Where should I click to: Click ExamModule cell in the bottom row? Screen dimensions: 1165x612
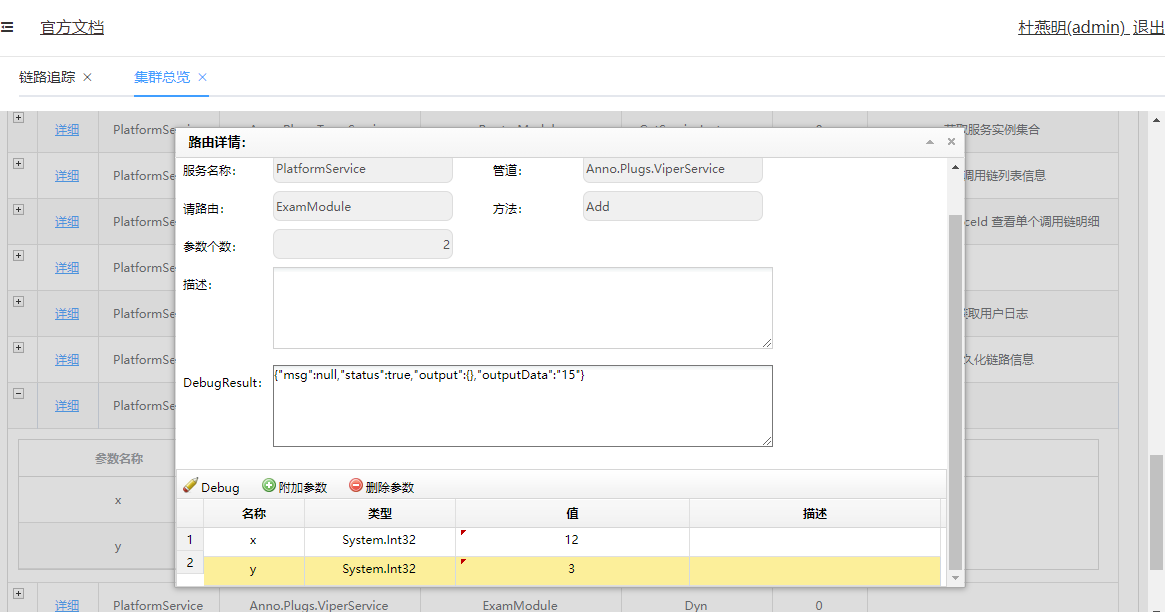click(520, 605)
